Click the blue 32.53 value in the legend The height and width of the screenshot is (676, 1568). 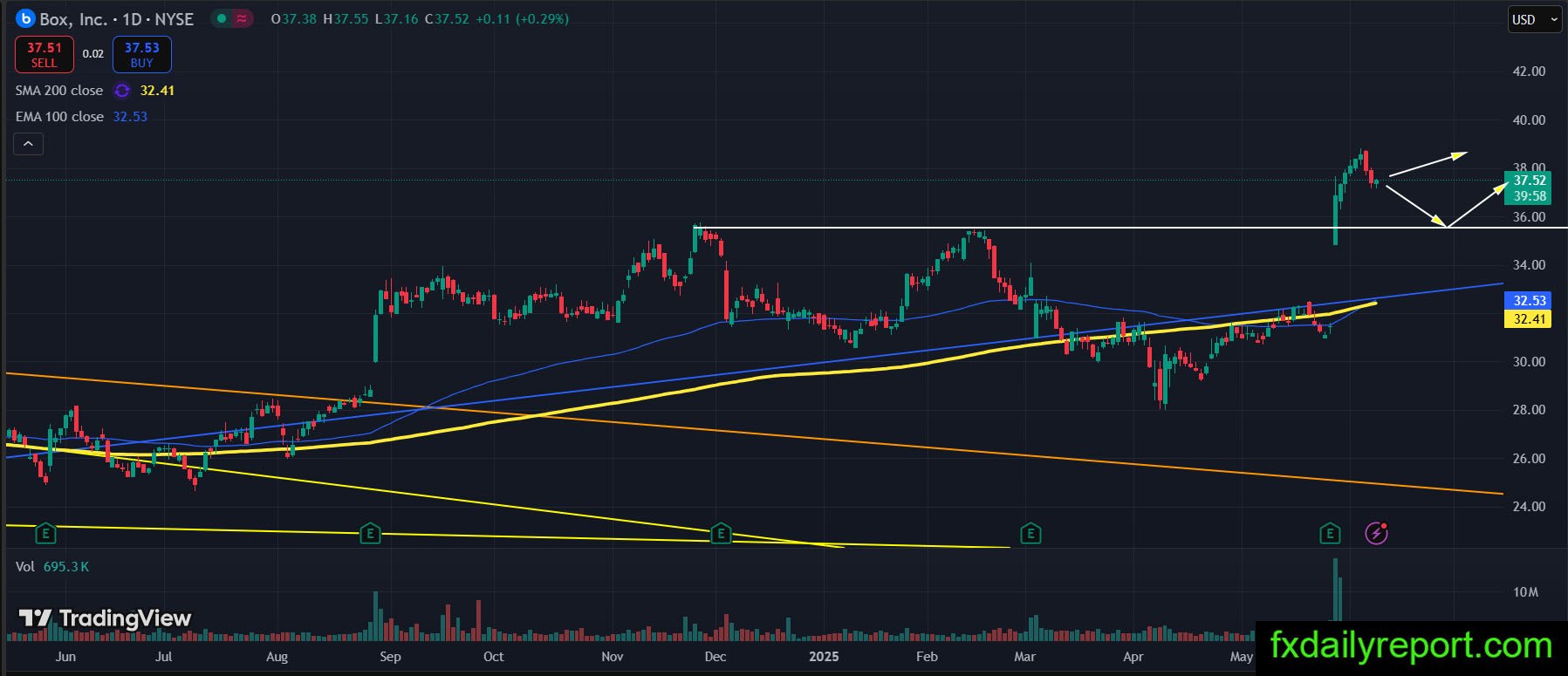130,117
